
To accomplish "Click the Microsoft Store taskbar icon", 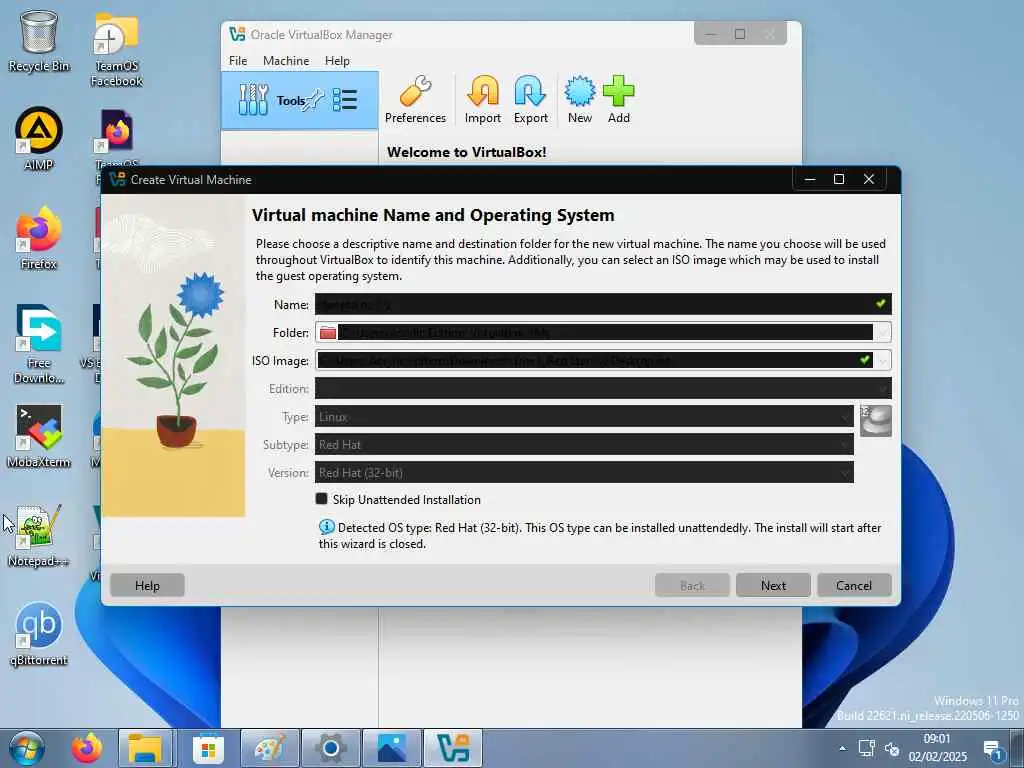I will point(208,748).
